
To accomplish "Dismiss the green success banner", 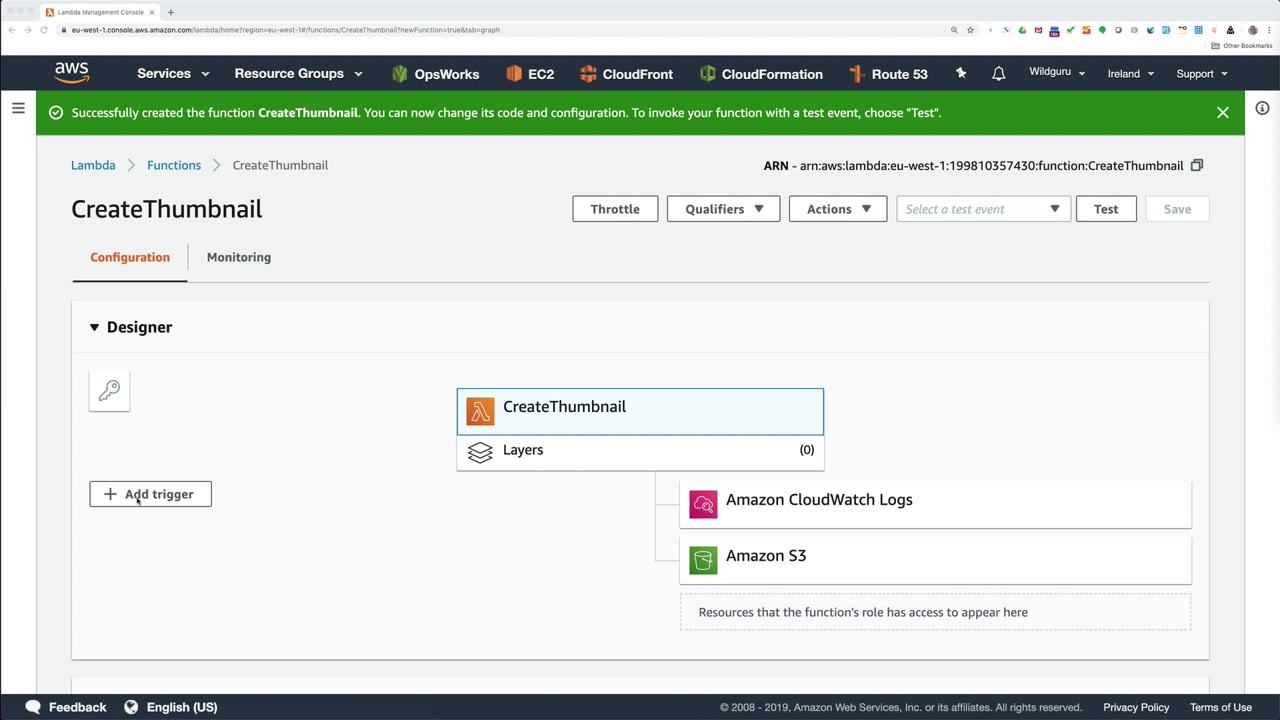I will (x=1222, y=112).
